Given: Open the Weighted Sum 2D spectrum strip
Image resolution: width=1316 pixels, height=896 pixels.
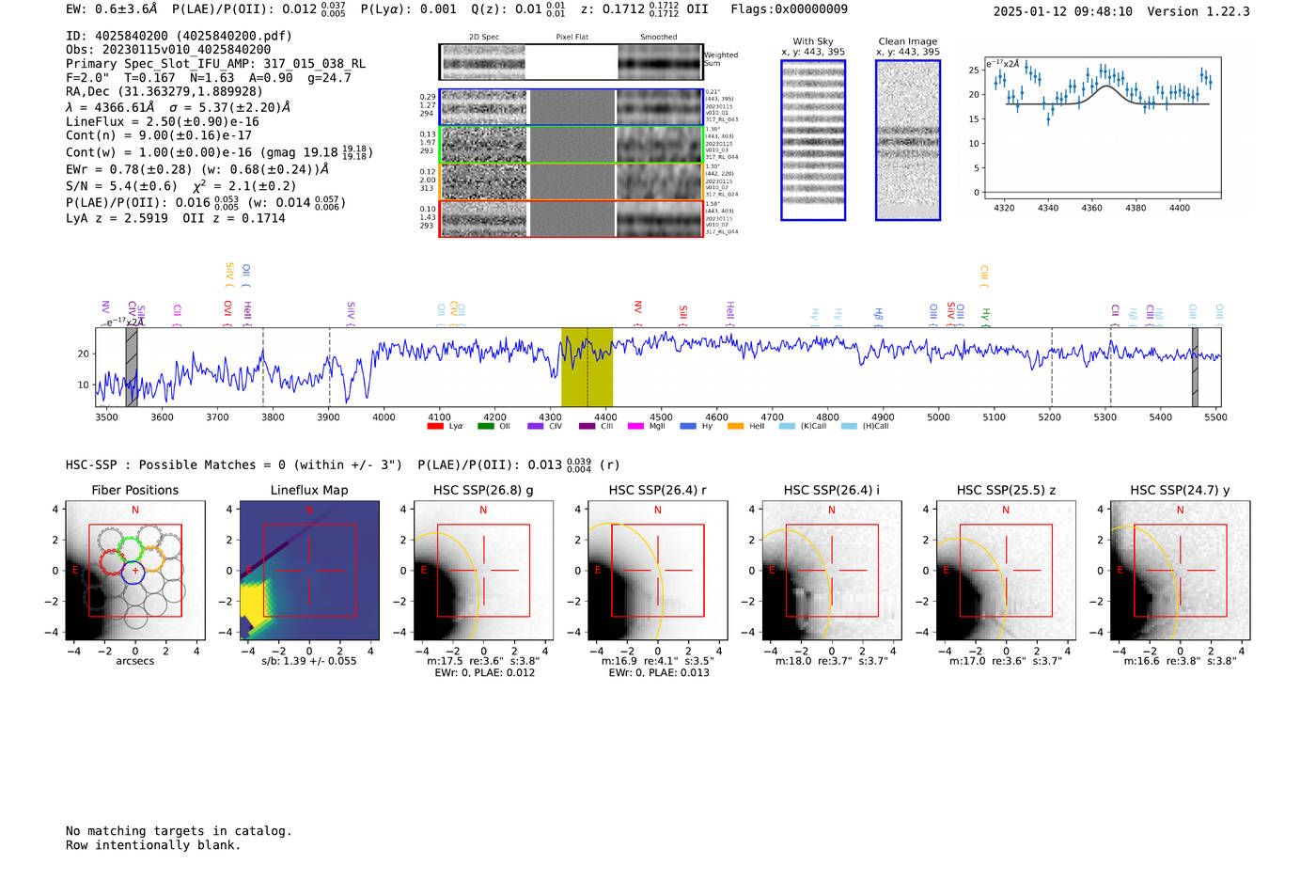Looking at the screenshot, I should [572, 62].
